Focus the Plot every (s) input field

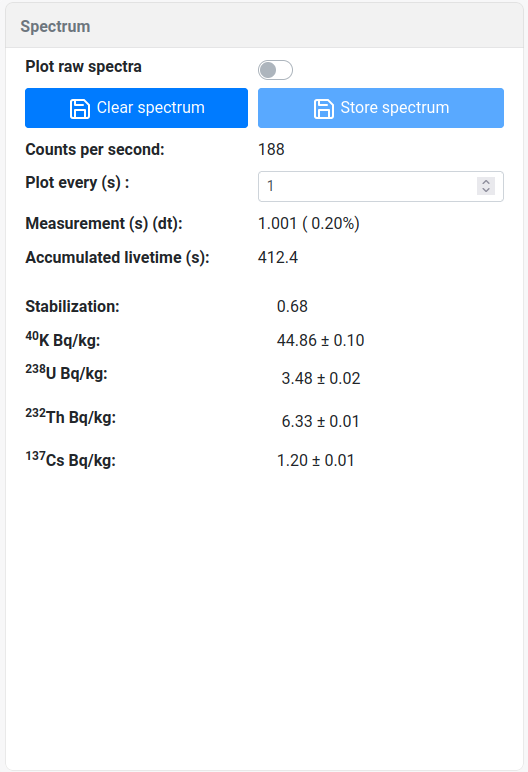pyautogui.click(x=381, y=186)
